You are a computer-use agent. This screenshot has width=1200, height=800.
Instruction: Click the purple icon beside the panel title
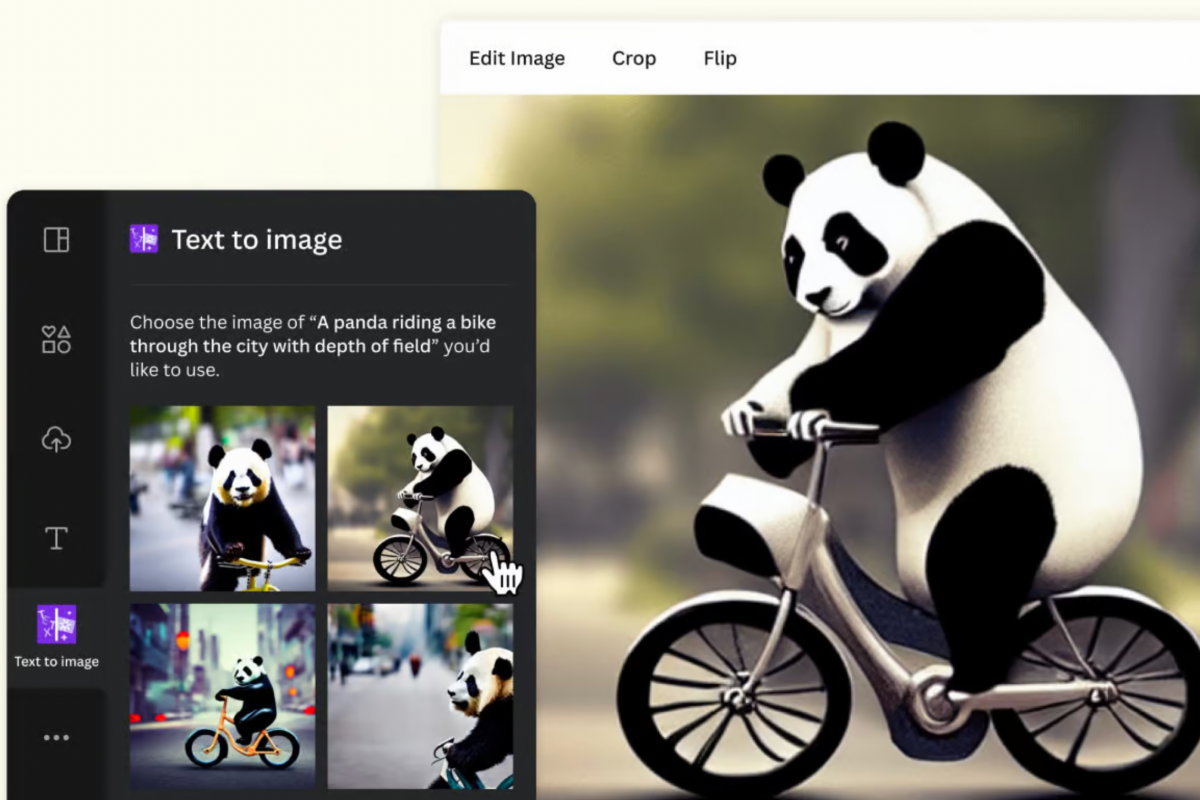click(144, 239)
